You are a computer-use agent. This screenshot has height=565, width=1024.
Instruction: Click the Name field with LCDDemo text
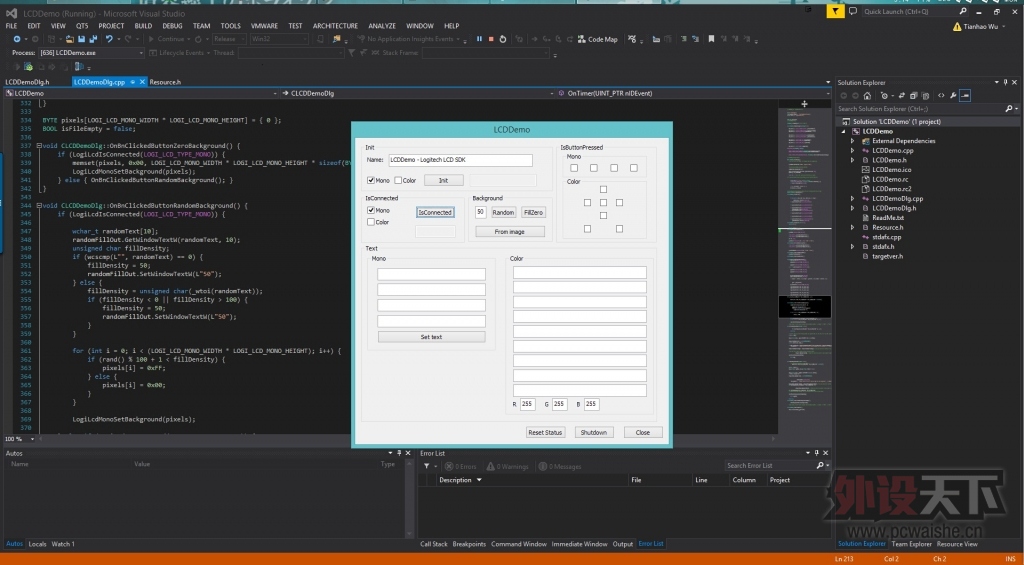point(460,160)
